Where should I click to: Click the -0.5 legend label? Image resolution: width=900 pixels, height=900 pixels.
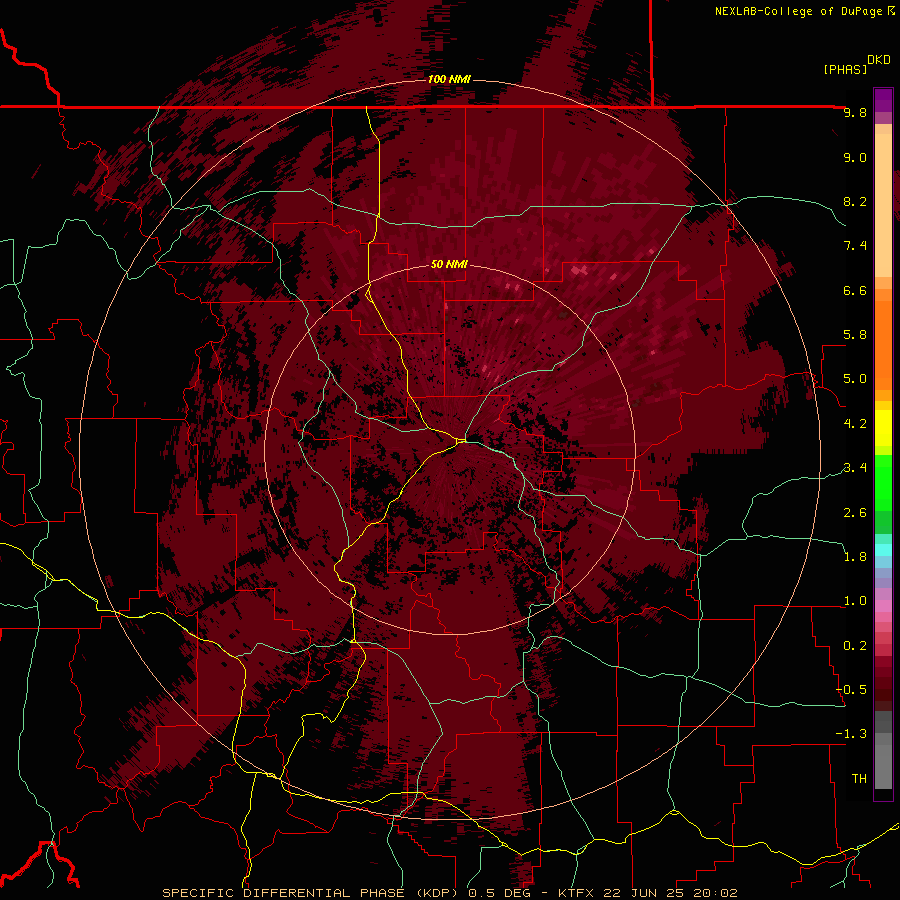851,690
